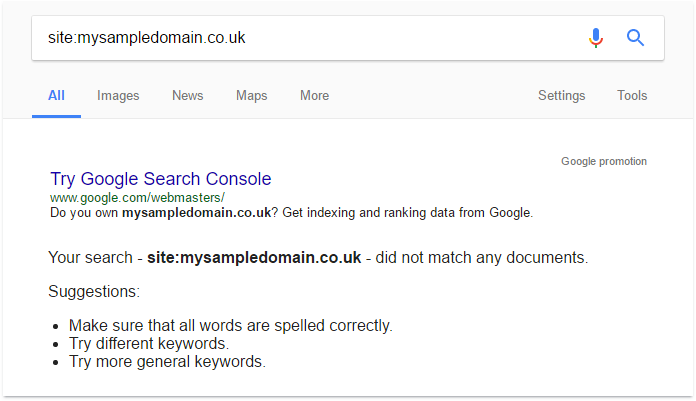Click into the search query input field
Viewport: 696px width, 401px height.
(x=300, y=38)
